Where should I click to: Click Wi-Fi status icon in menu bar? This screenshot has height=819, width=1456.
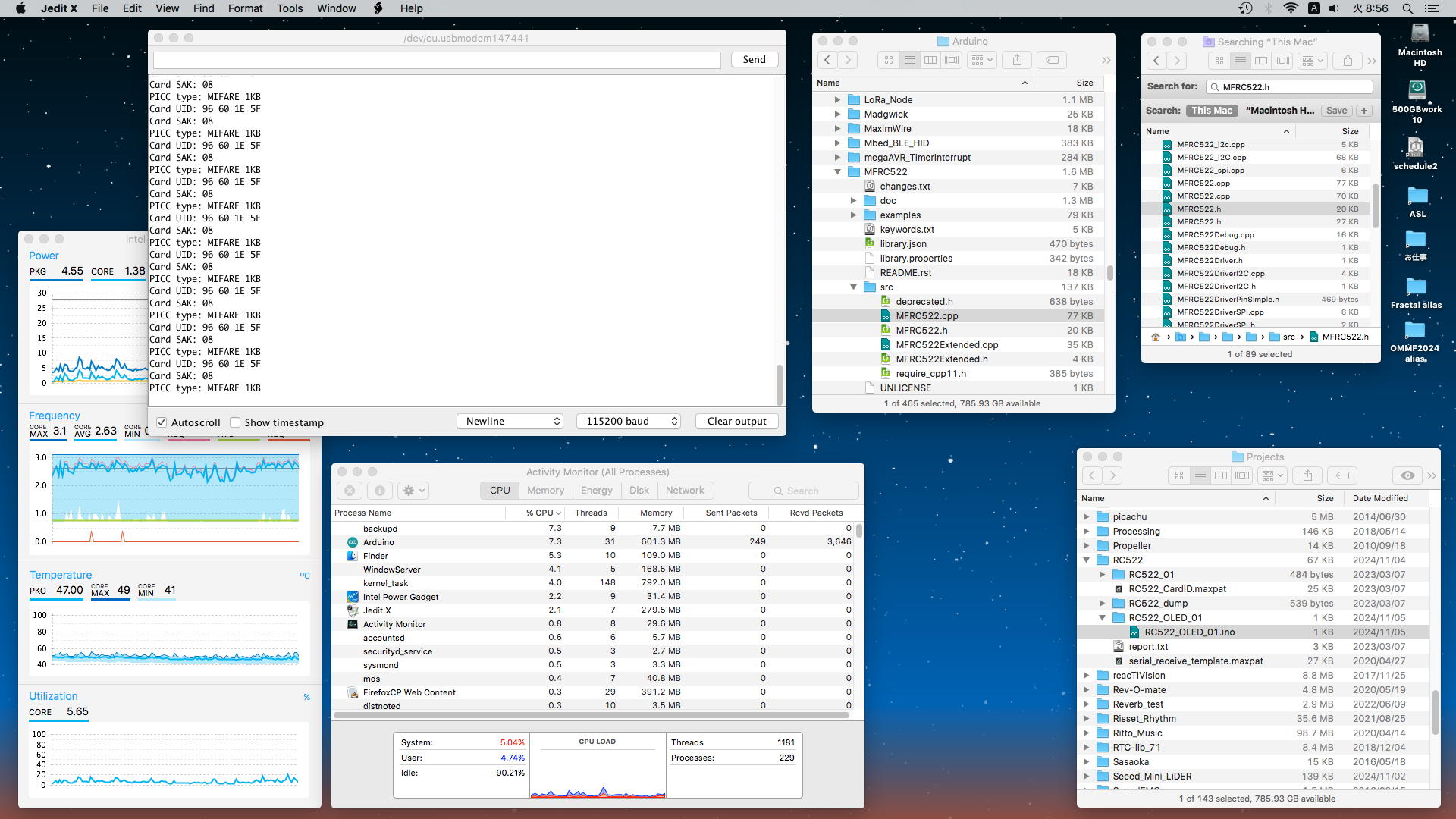click(1291, 8)
